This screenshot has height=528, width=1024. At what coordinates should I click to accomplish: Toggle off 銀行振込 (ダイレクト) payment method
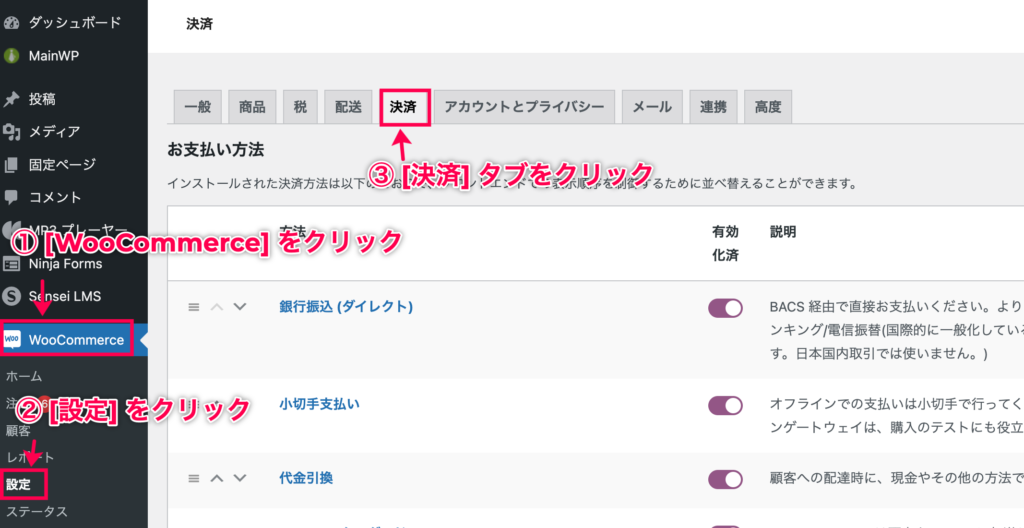coord(726,308)
